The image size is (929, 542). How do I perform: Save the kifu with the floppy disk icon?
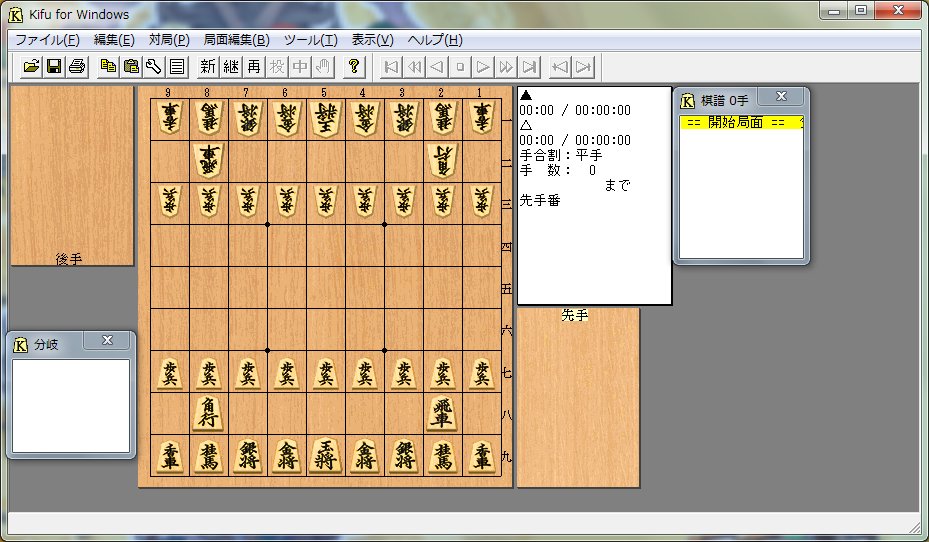pos(54,67)
